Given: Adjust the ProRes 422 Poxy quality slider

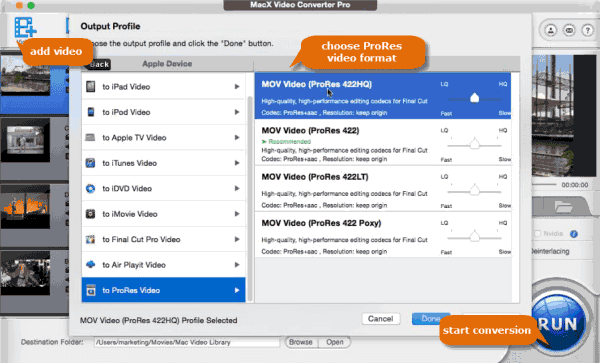Looking at the screenshot, I should 474,237.
